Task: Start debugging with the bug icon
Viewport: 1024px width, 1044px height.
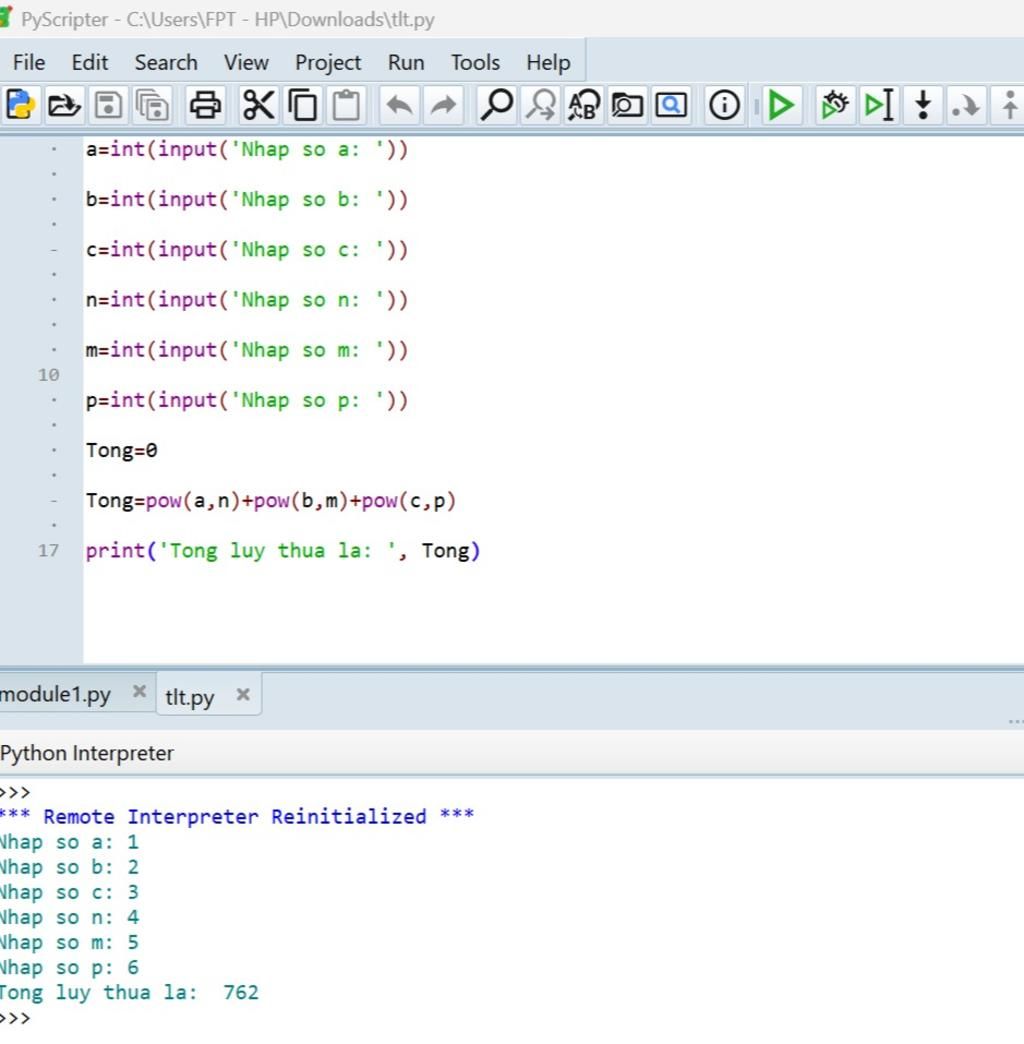Action: pyautogui.click(x=833, y=104)
